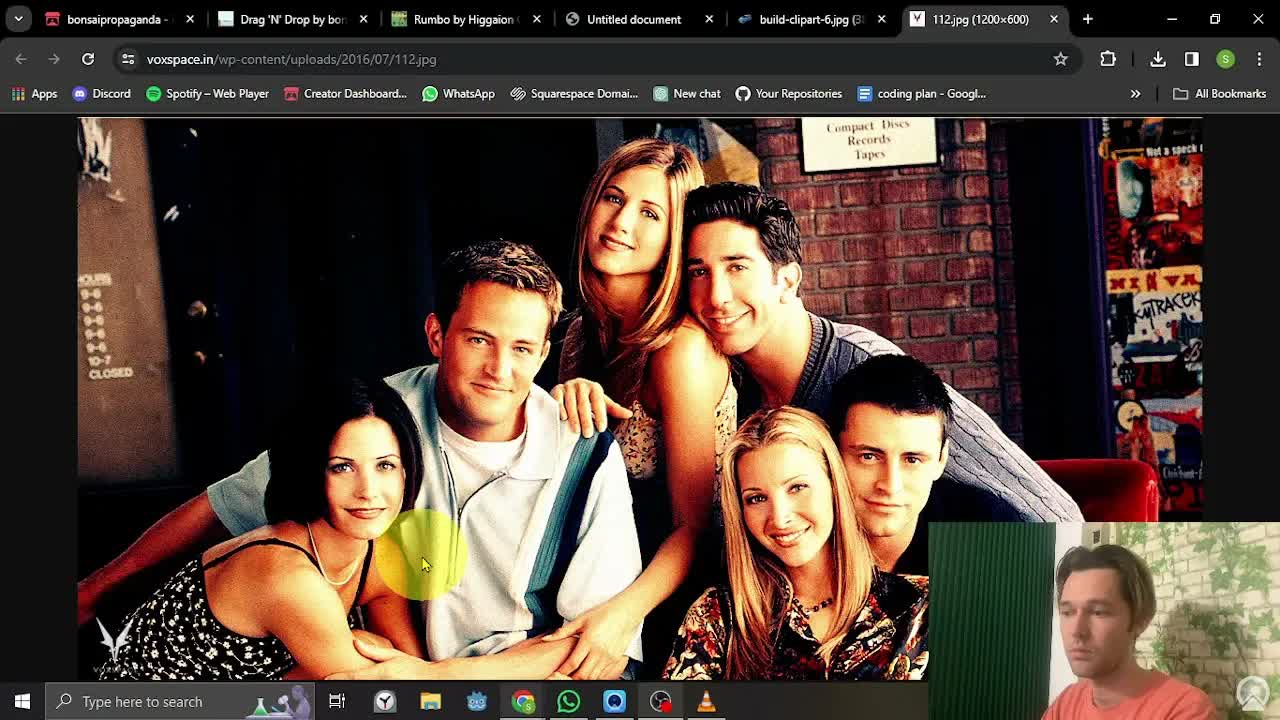Open the clock-face app in the taskbar
Viewport: 1280px width, 720px height.
click(385, 701)
